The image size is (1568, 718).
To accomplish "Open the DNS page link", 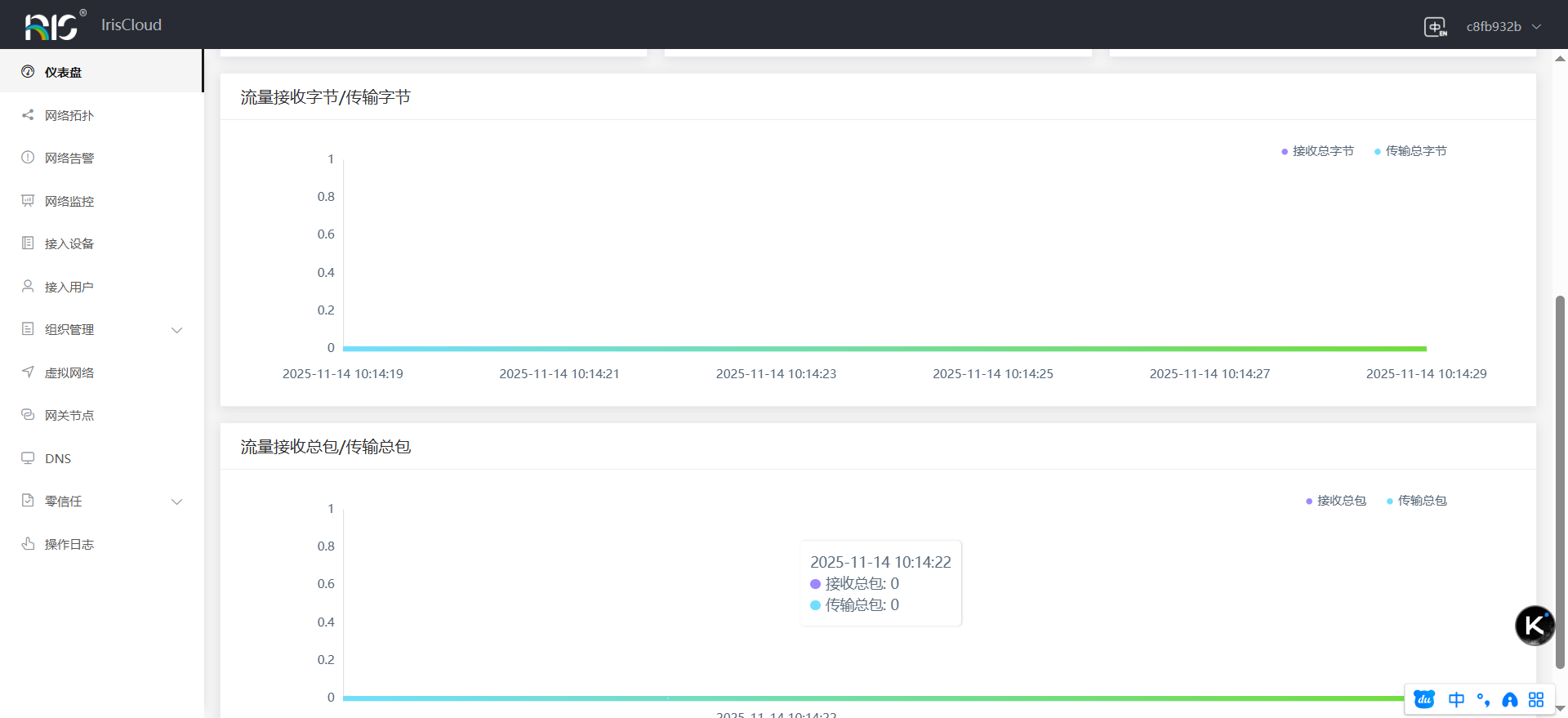I will [x=58, y=458].
